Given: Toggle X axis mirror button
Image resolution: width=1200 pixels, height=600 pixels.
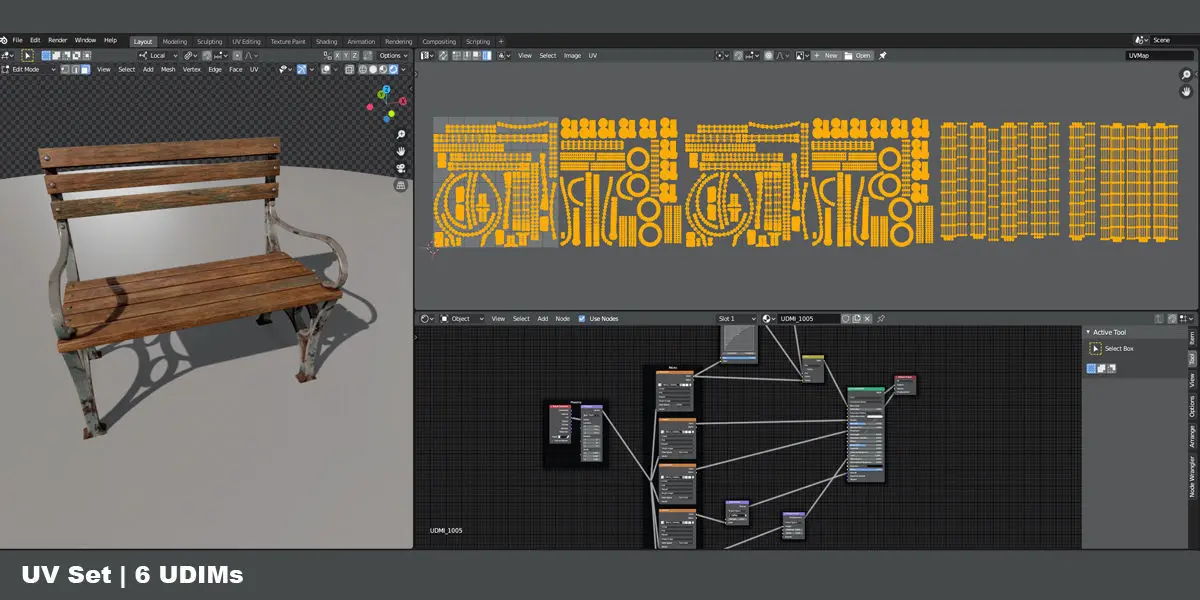Looking at the screenshot, I should (x=337, y=55).
